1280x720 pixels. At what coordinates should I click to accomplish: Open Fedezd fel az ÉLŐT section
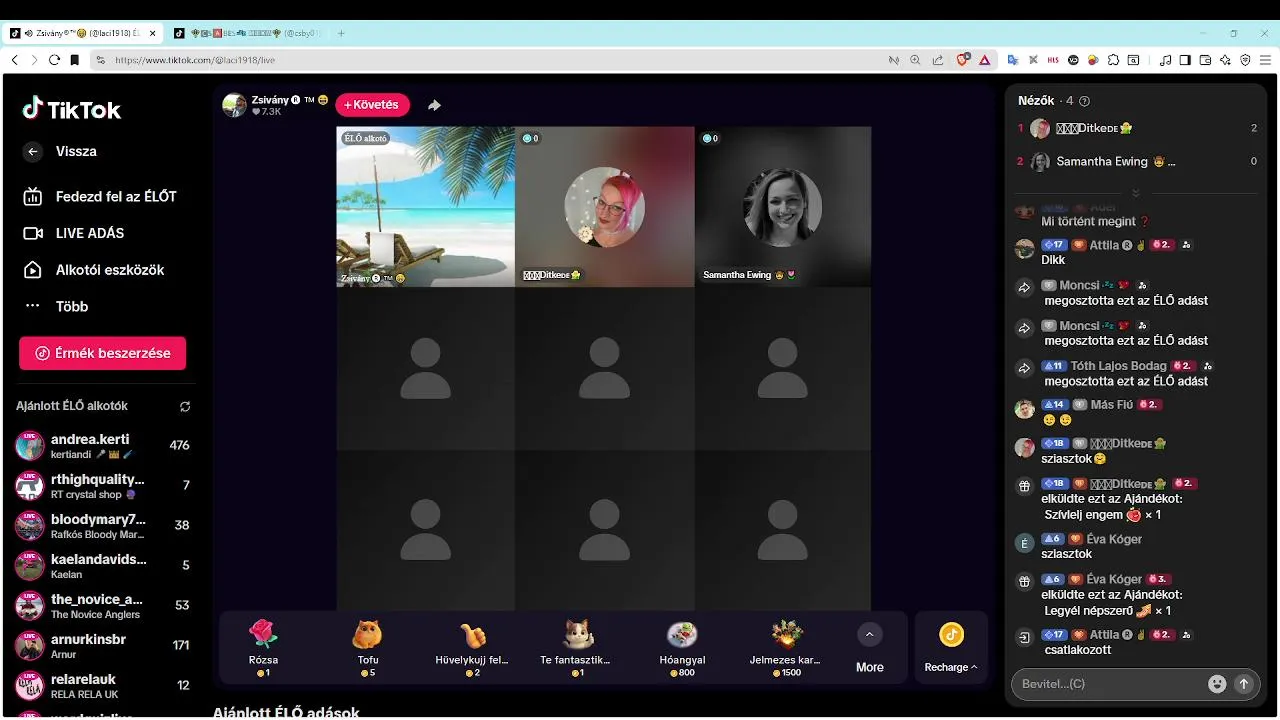coord(100,196)
